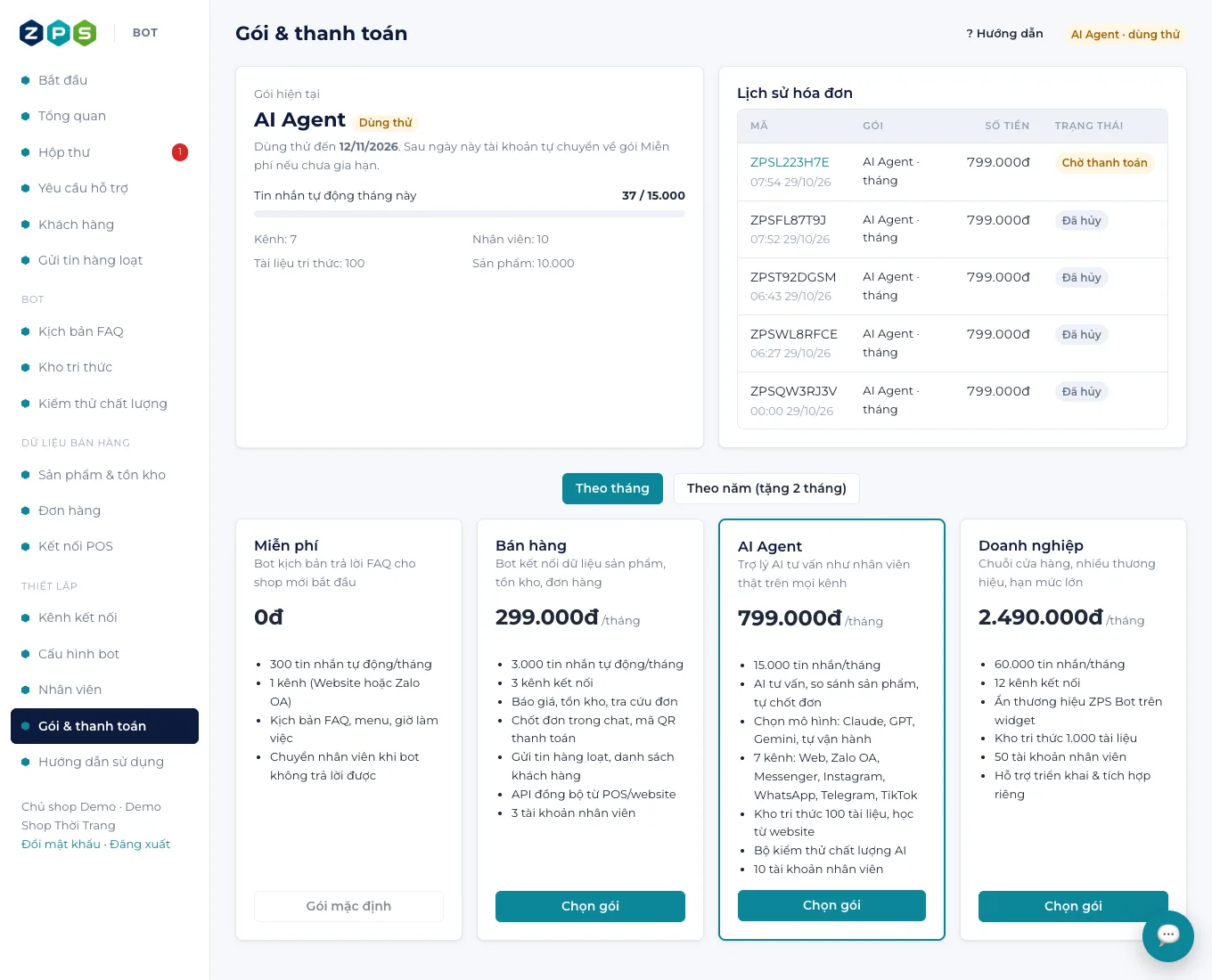Open Khách hàng in the sidebar
Image resolution: width=1212 pixels, height=980 pixels.
(104, 225)
